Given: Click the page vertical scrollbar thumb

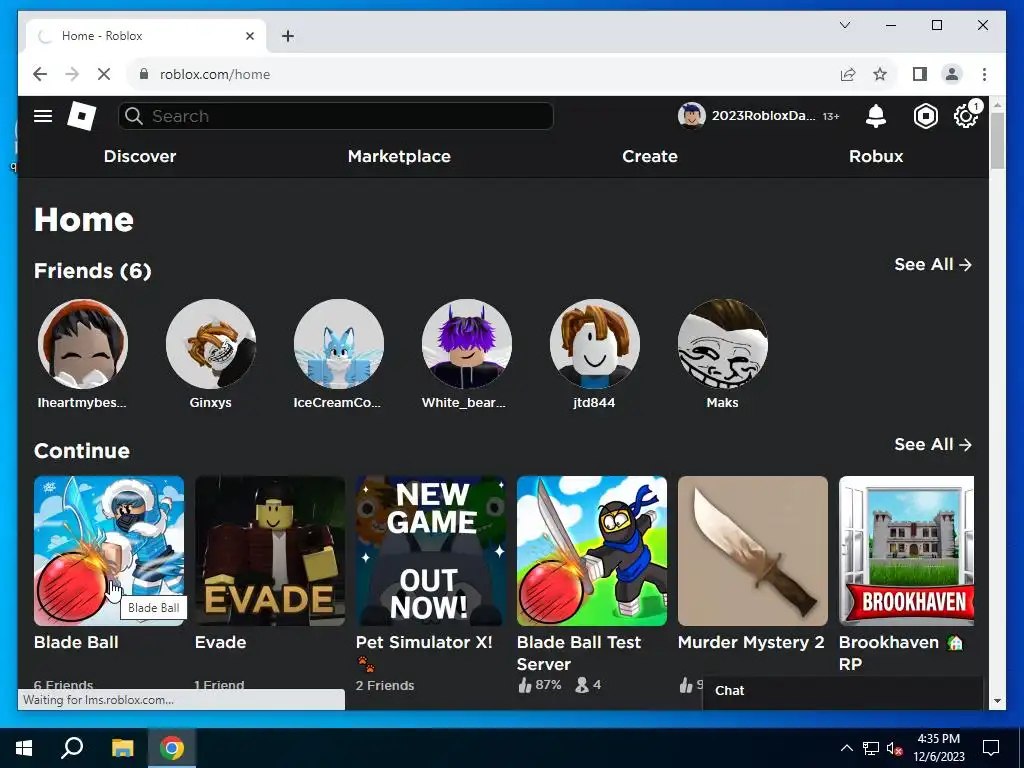Looking at the screenshot, I should click(x=997, y=140).
